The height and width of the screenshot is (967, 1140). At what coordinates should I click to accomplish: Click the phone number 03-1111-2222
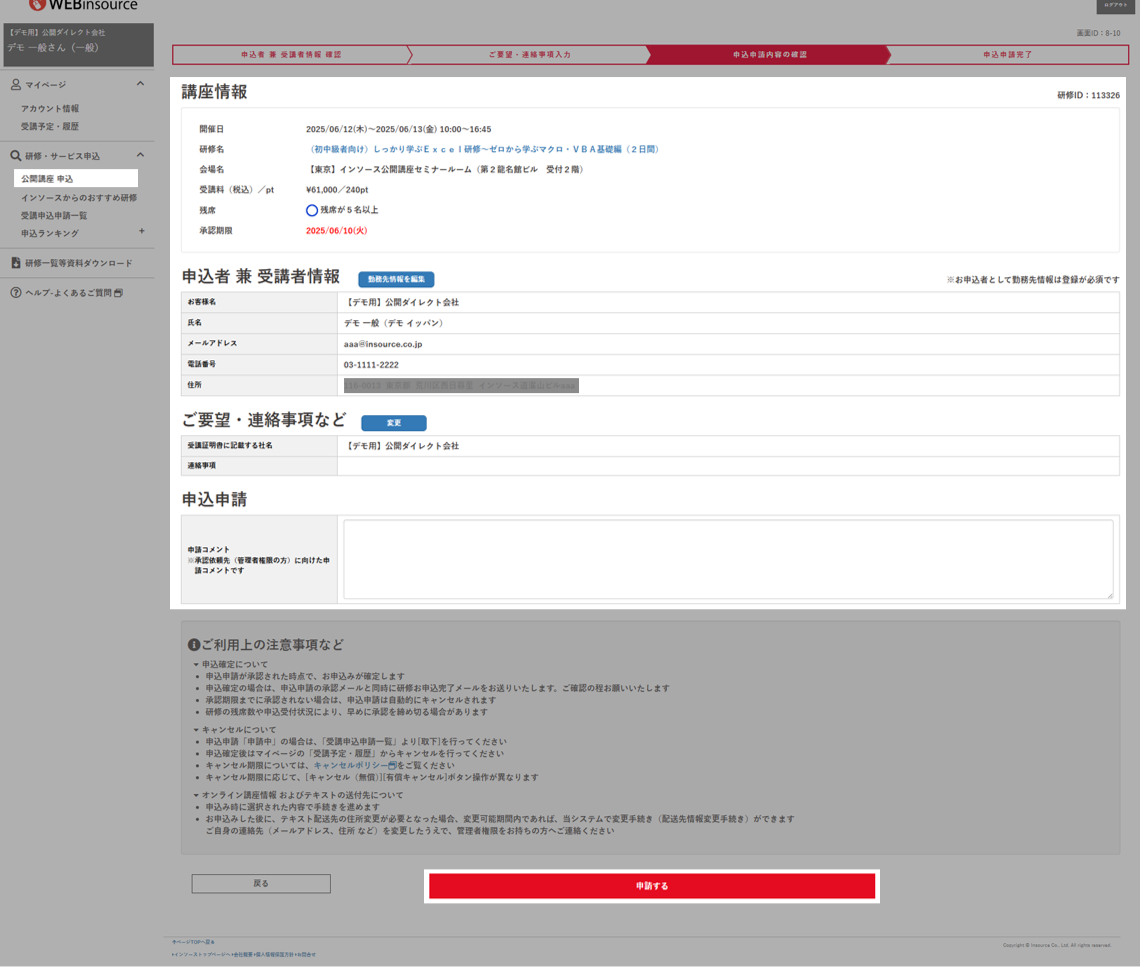coord(371,365)
